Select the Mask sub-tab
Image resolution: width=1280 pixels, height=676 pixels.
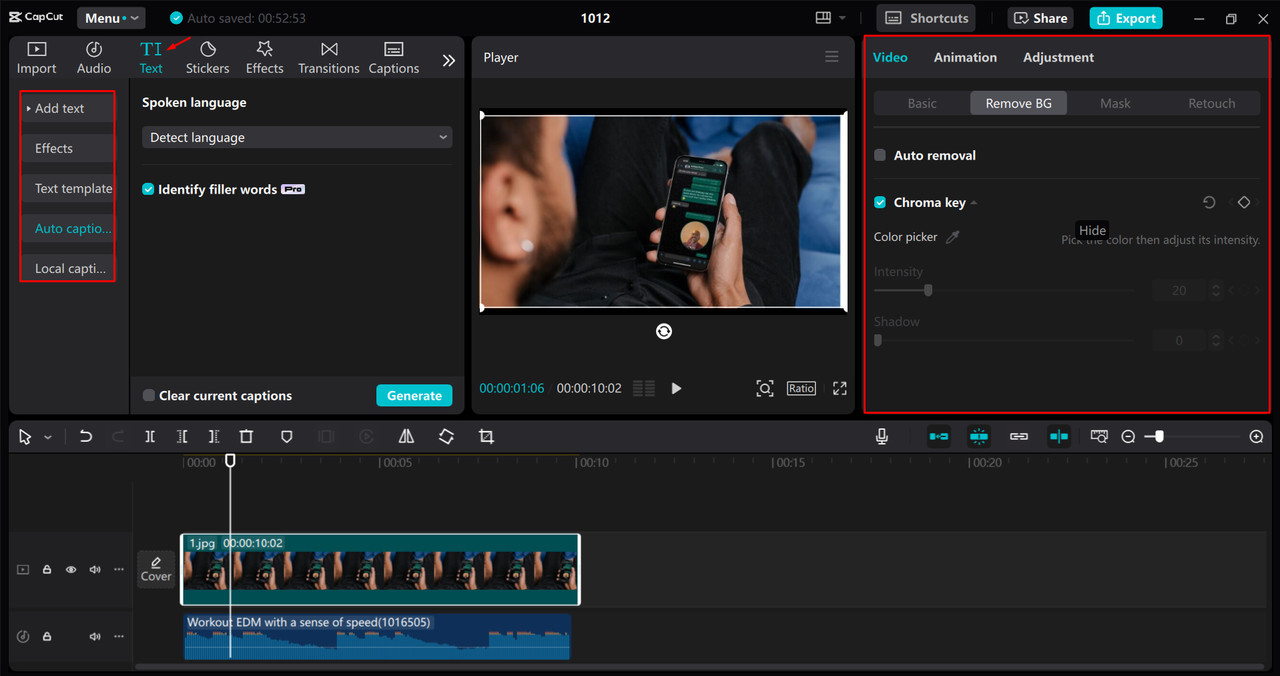pos(1115,103)
